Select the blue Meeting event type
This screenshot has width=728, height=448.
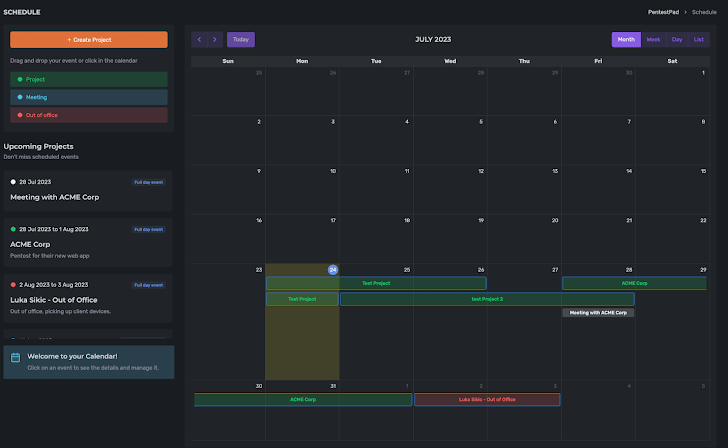[89, 97]
